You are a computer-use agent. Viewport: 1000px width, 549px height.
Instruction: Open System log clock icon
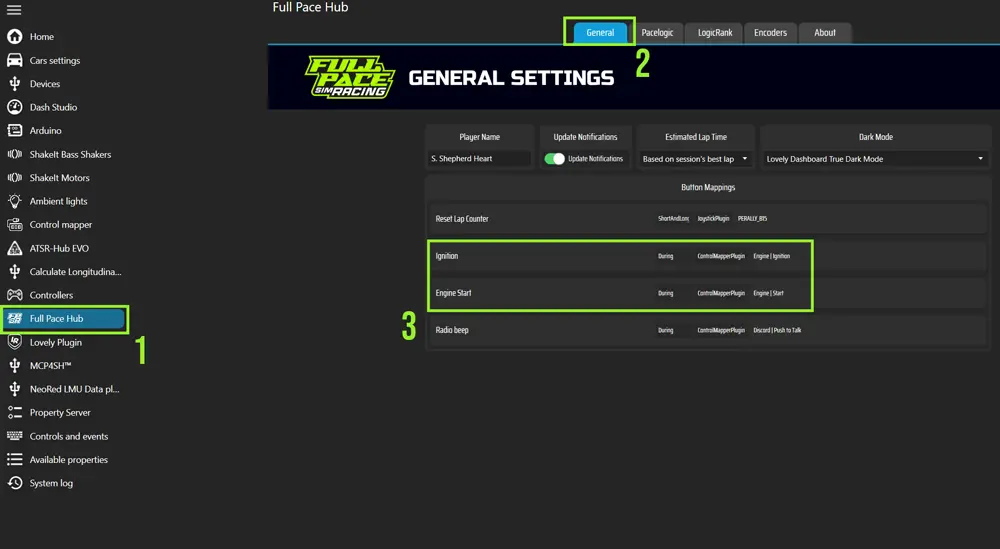pyautogui.click(x=15, y=483)
